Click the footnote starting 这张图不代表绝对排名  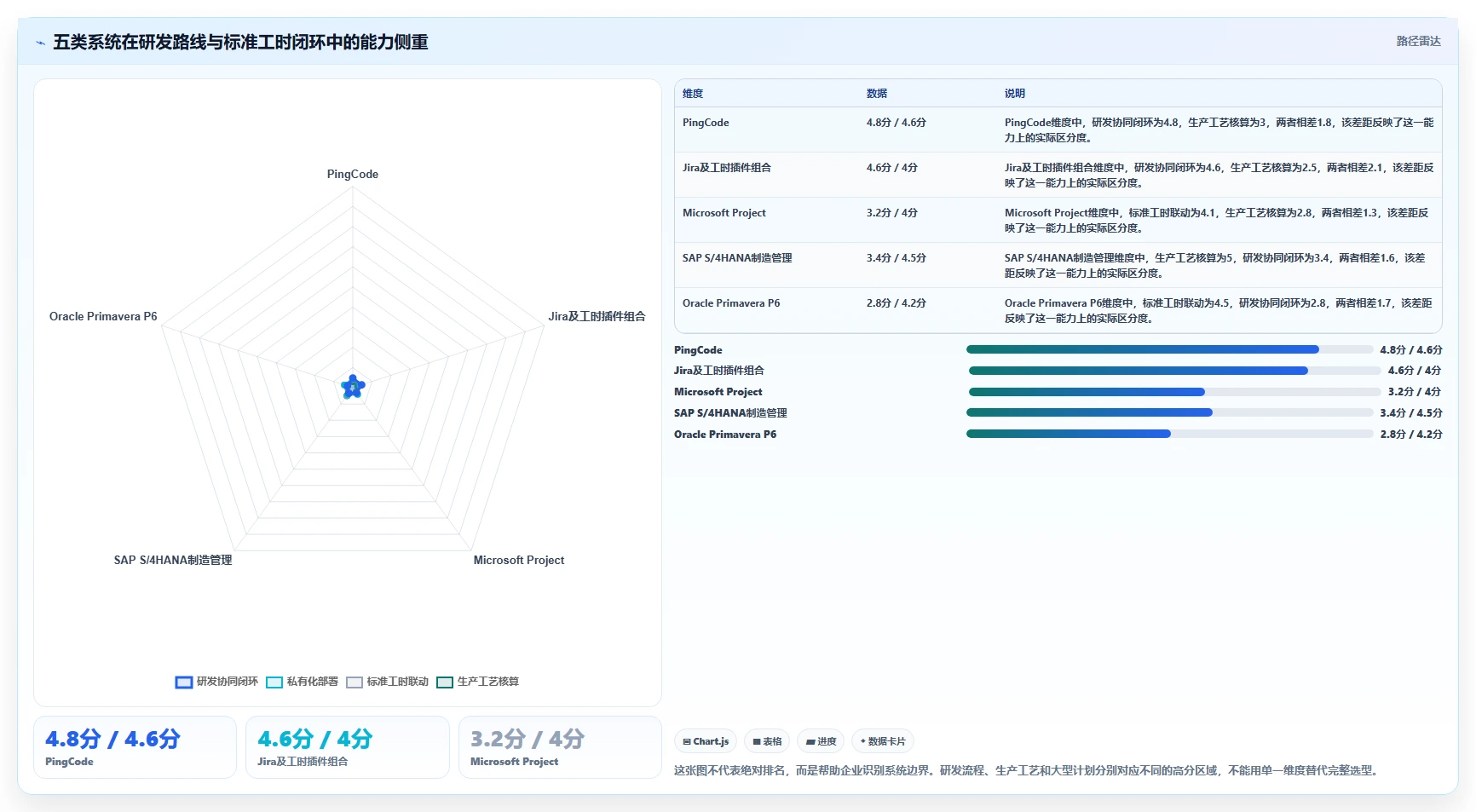1026,770
